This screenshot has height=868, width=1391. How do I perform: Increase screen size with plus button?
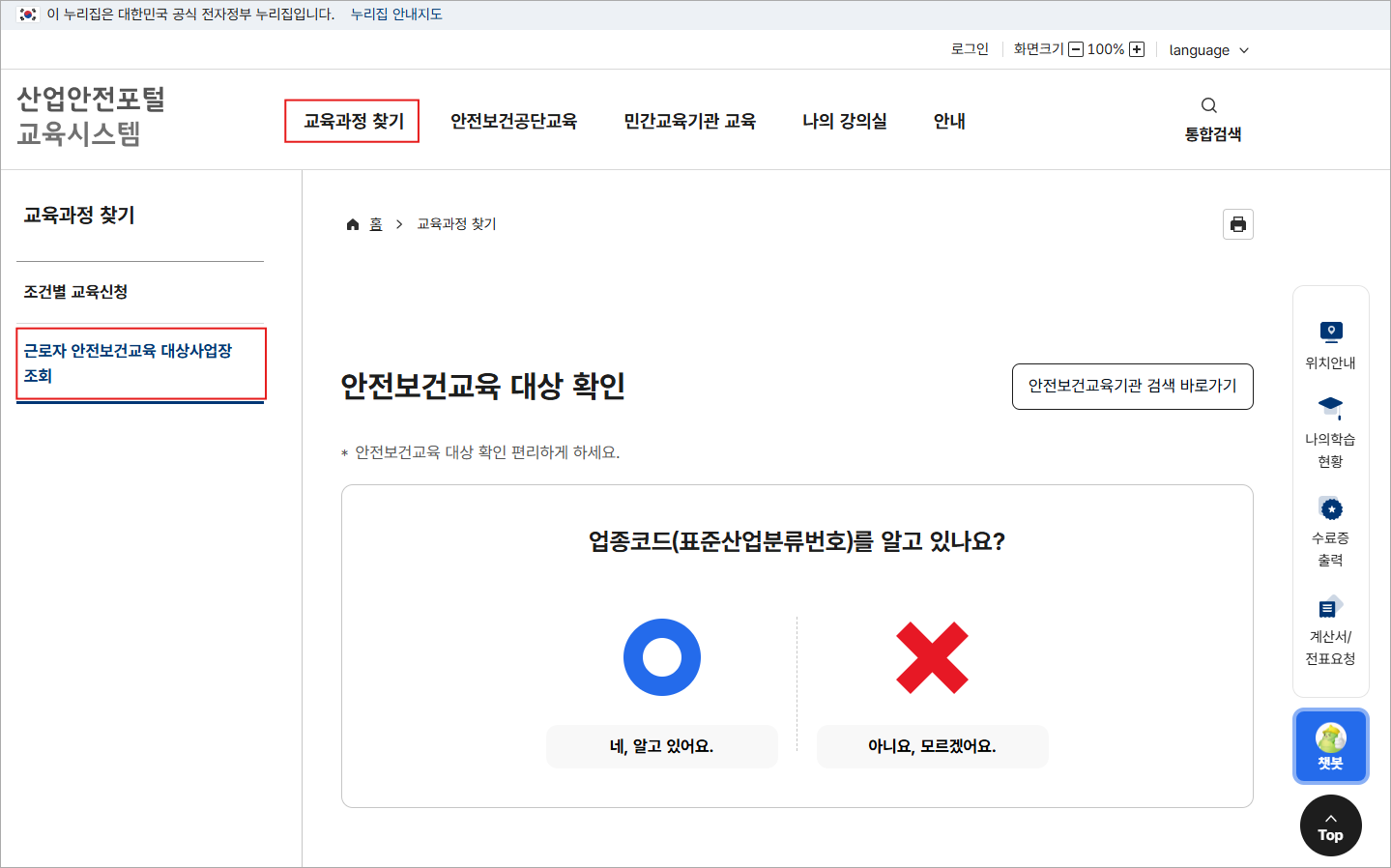pos(1137,49)
